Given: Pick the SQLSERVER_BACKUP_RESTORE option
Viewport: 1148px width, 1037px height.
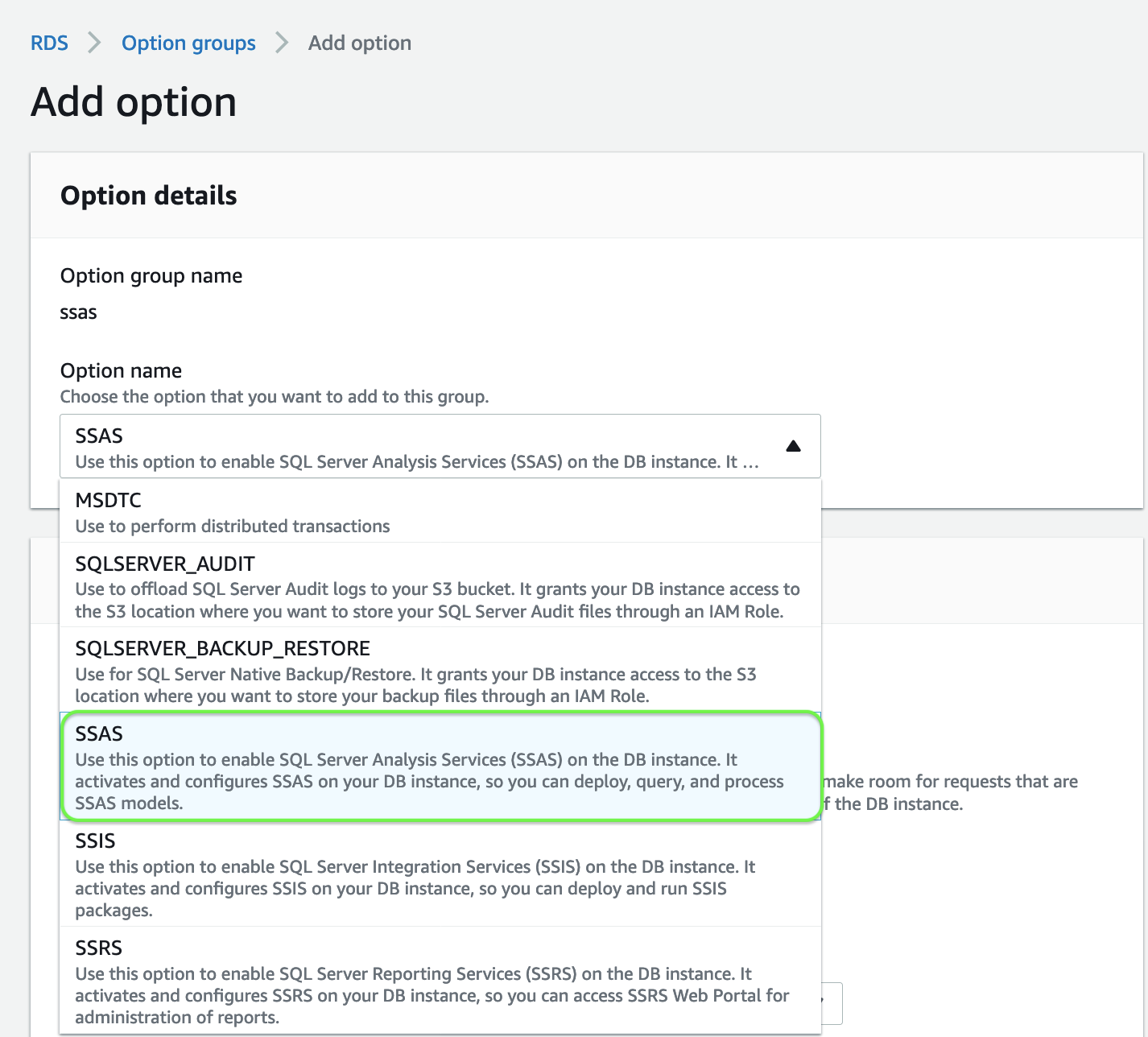Looking at the screenshot, I should tap(440, 671).
